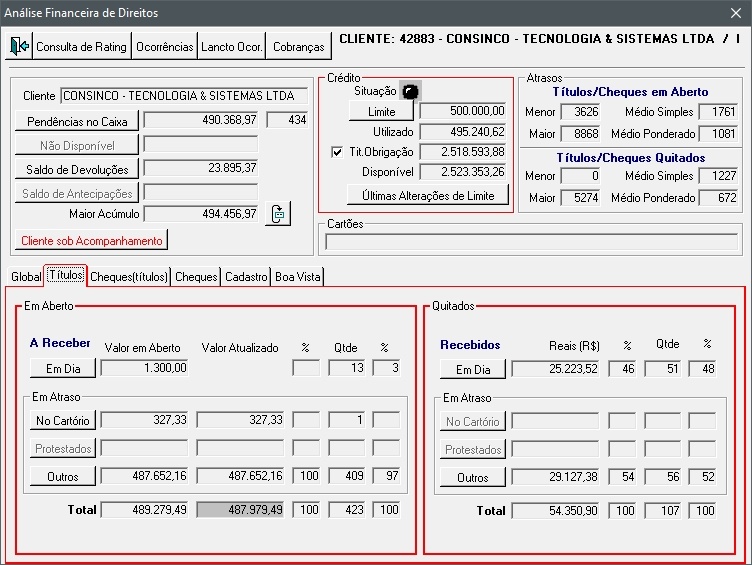Click Quitados Total 54.350,90 field
The height and width of the screenshot is (565, 752).
coord(555,510)
